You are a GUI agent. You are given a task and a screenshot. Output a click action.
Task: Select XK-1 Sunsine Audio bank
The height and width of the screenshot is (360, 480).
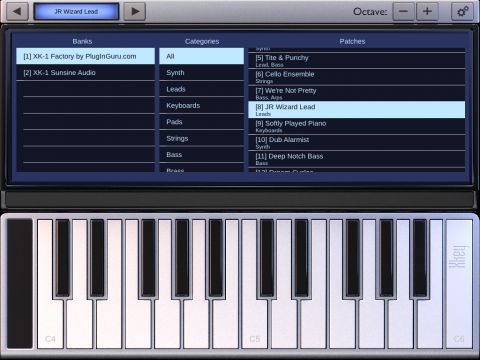pos(86,73)
